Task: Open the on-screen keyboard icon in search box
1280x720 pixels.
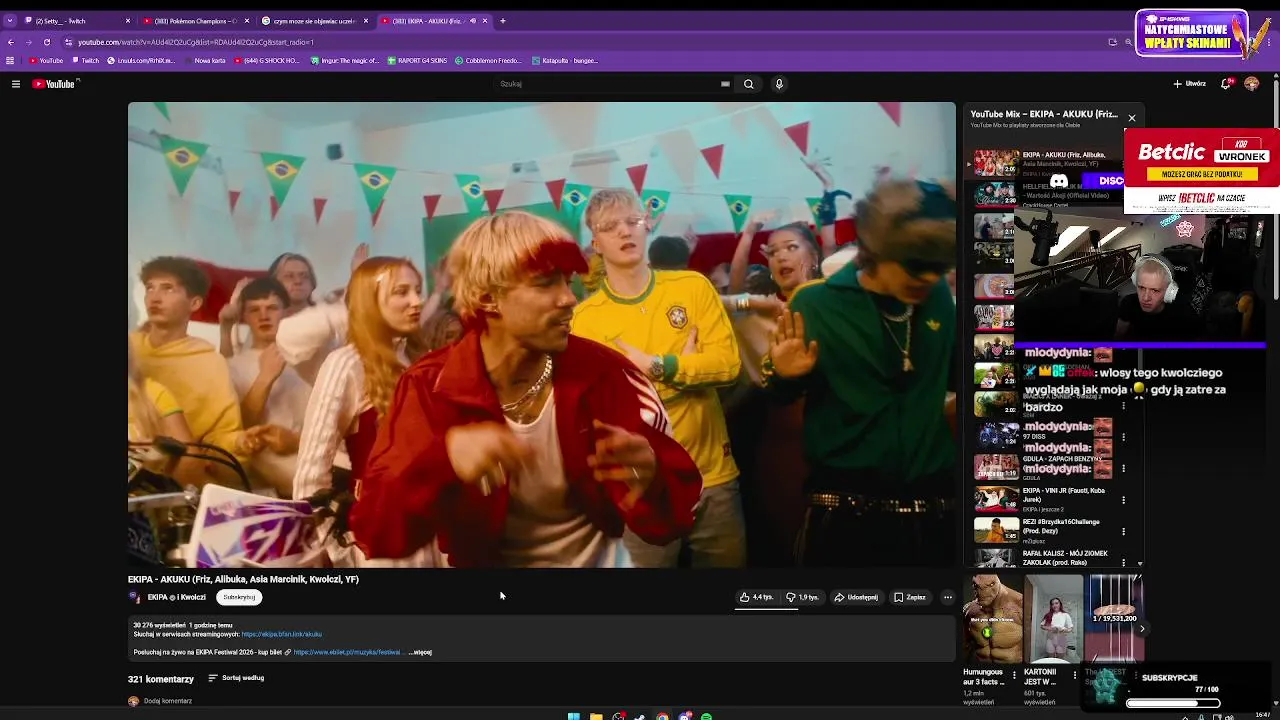Action: click(725, 84)
